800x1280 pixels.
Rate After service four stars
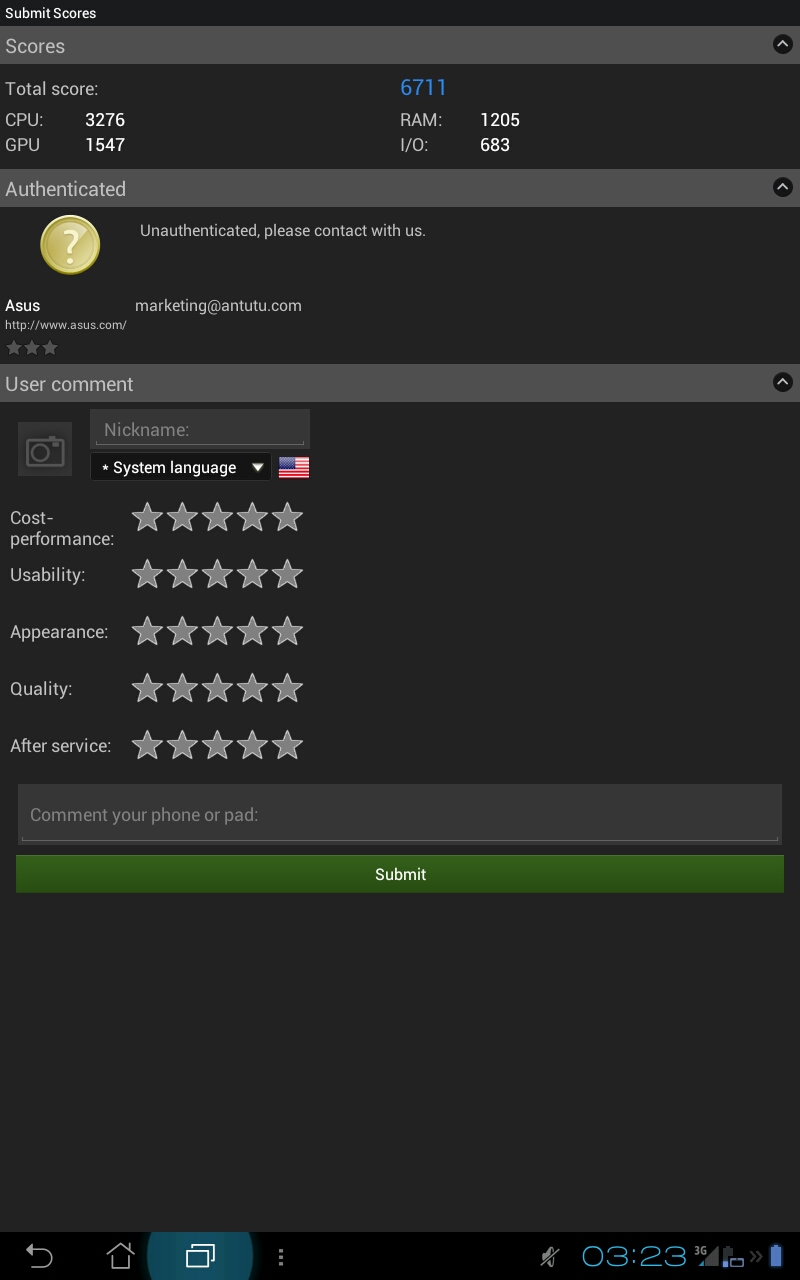tap(252, 745)
